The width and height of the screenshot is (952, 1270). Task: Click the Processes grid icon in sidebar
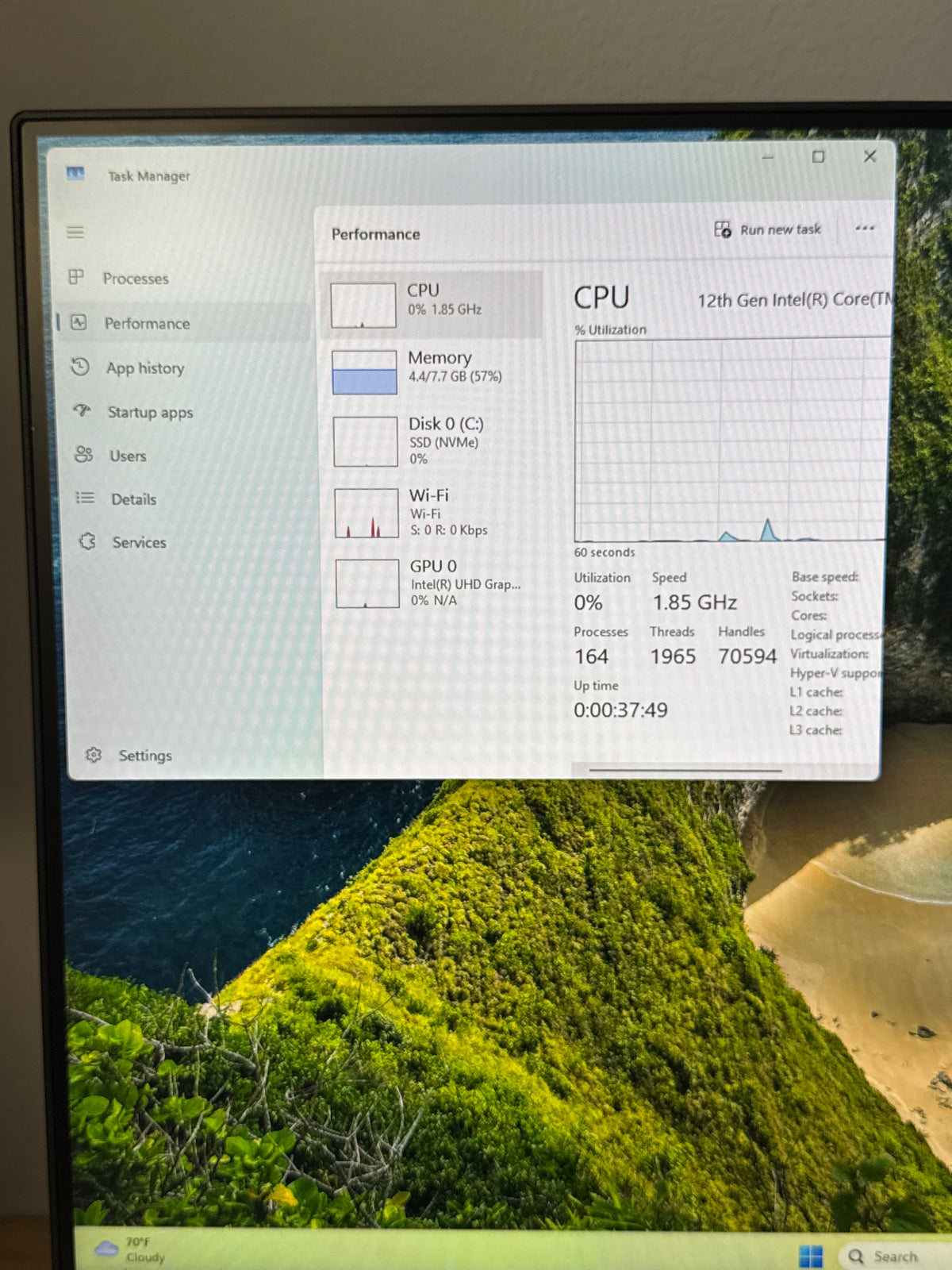coord(76,277)
